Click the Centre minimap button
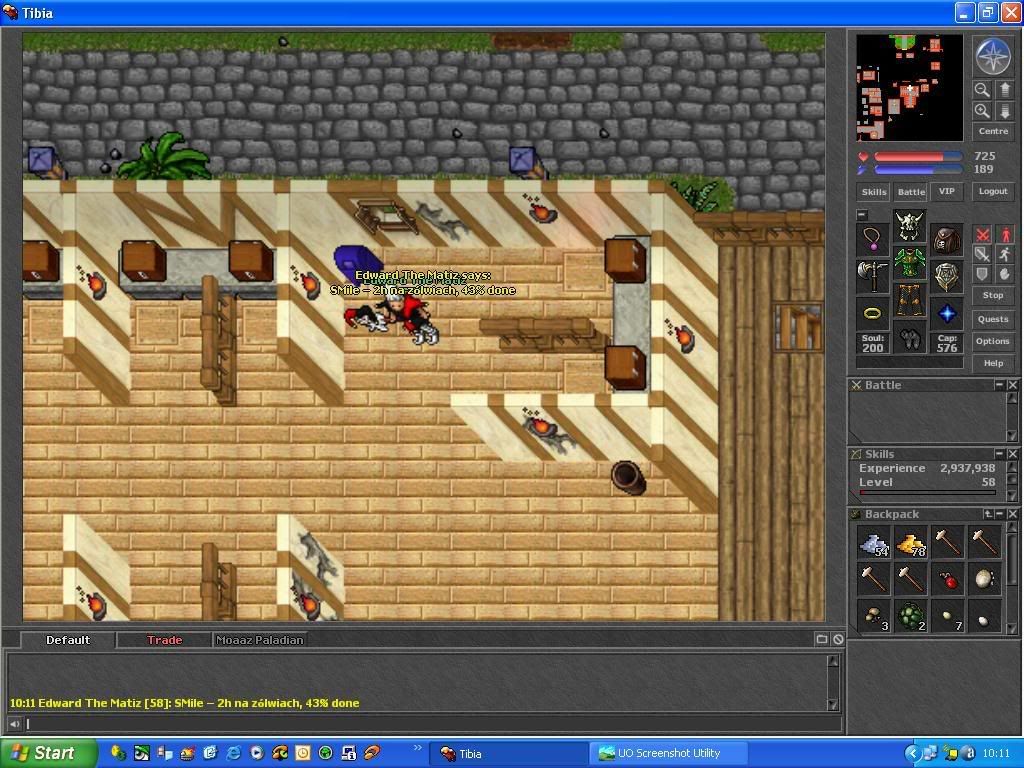Image resolution: width=1024 pixels, height=768 pixels. [x=993, y=131]
